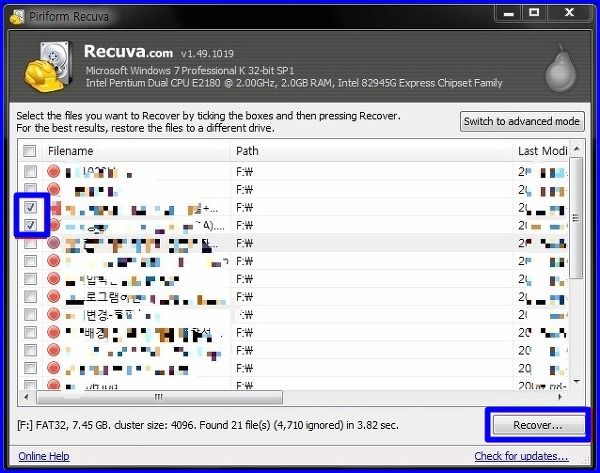This screenshot has height=473, width=600.
Task: Switch to advanced mode
Action: (x=522, y=121)
